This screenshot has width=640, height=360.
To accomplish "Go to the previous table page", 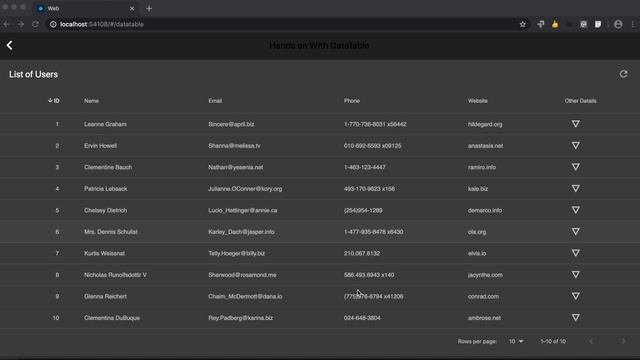I will [x=591, y=341].
